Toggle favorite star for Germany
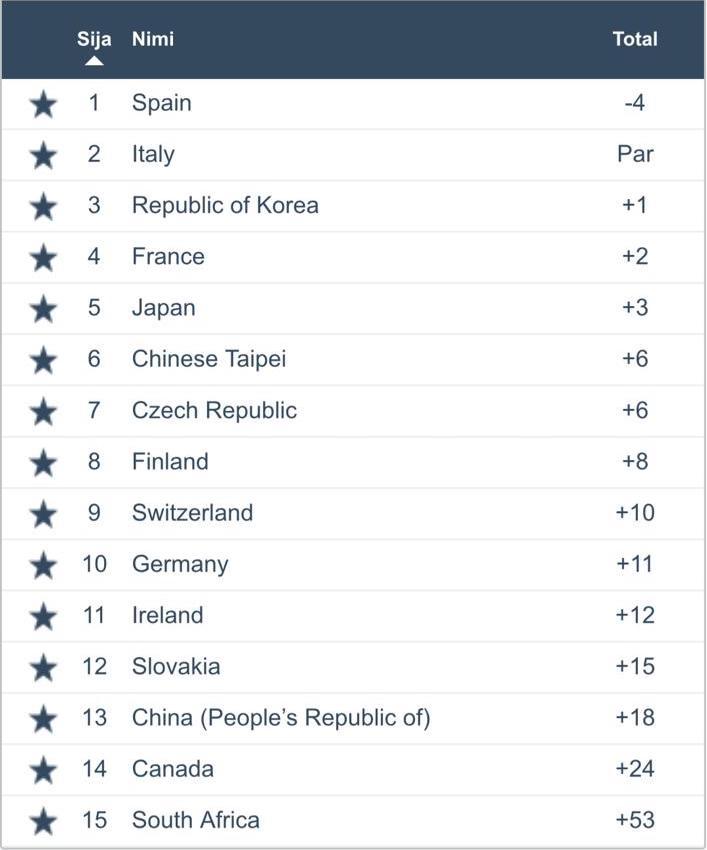The height and width of the screenshot is (850, 707). tap(43, 565)
